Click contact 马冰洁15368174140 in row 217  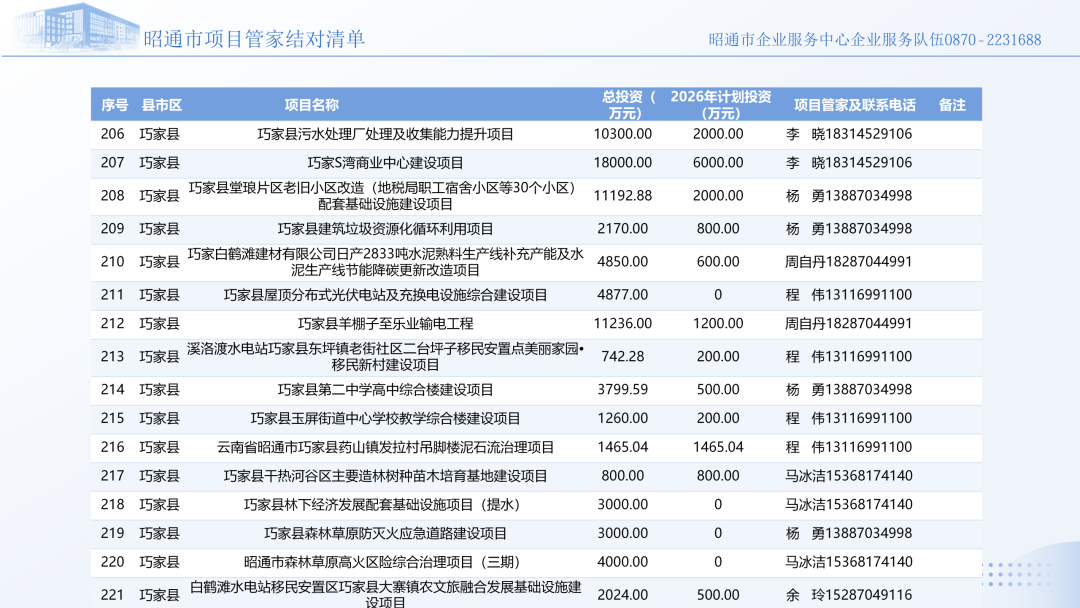tap(849, 477)
